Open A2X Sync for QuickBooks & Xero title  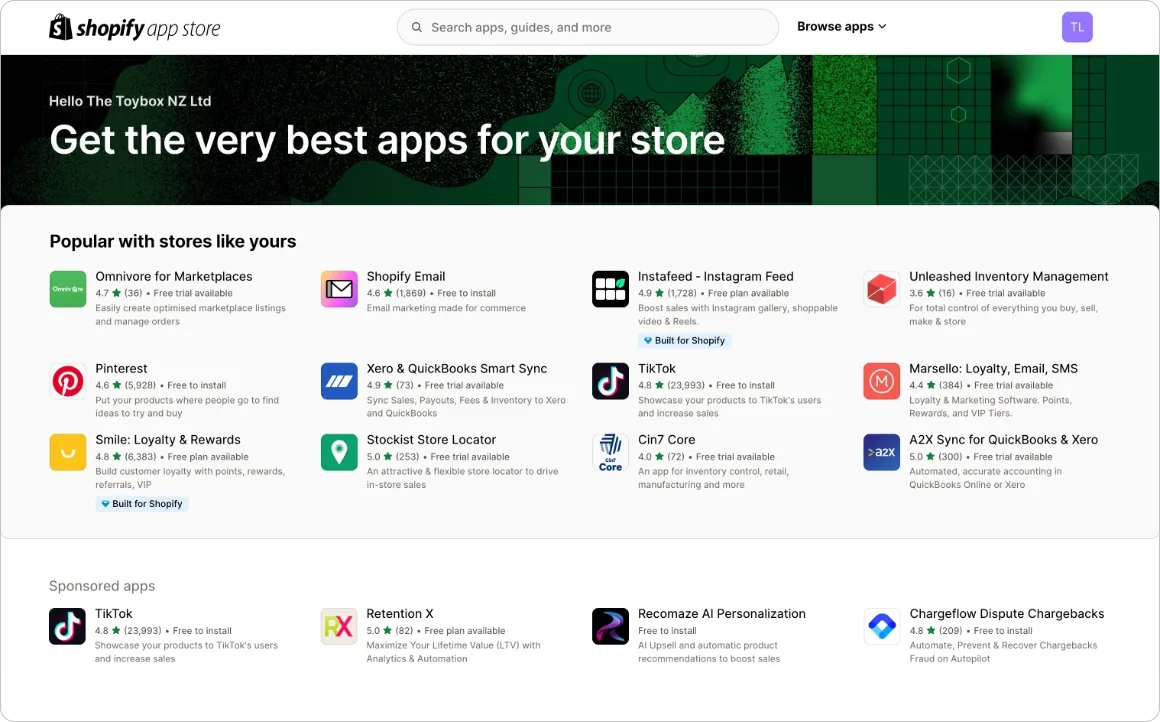tap(1004, 439)
